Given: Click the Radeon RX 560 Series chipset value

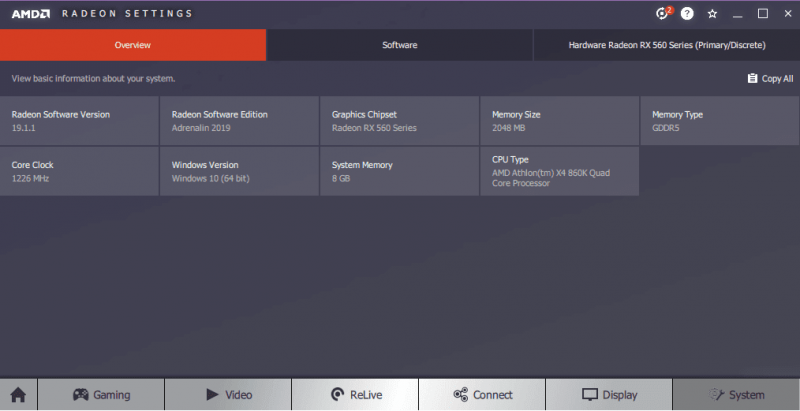Looking at the screenshot, I should coord(374,128).
